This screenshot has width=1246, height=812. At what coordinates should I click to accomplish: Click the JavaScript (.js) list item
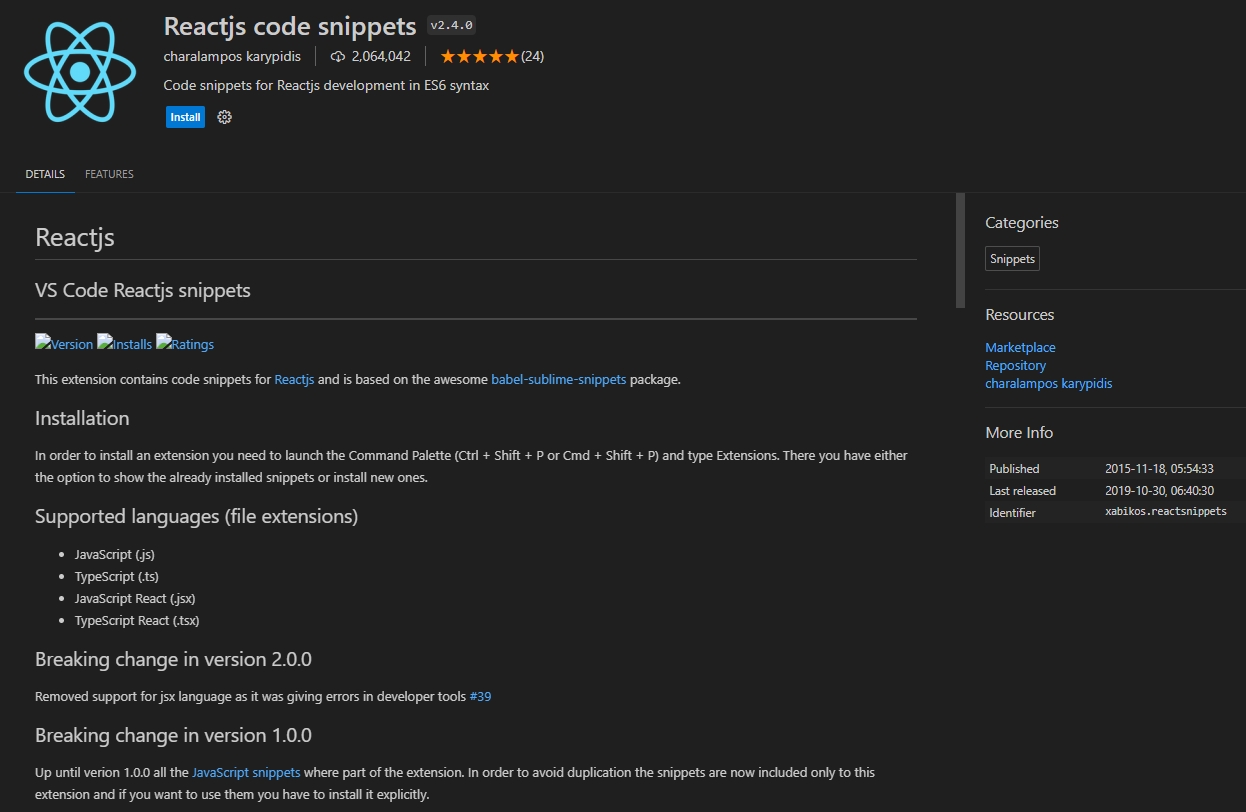(115, 554)
